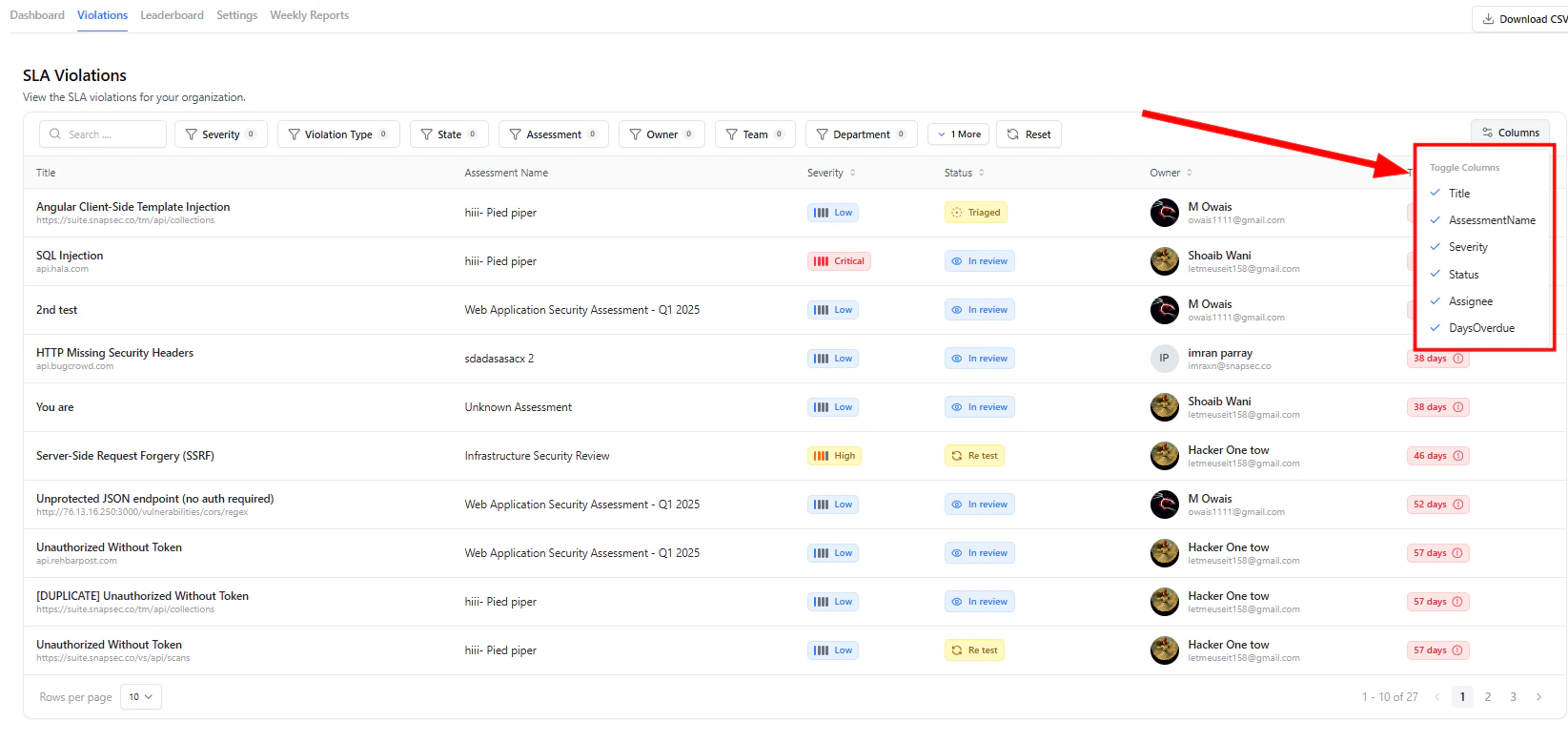Click the Columns button
This screenshot has width=1568, height=742.
point(1510,133)
